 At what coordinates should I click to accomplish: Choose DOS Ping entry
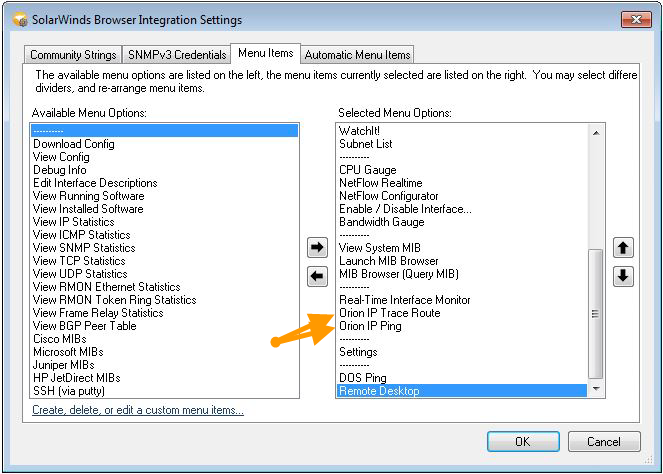pos(462,378)
